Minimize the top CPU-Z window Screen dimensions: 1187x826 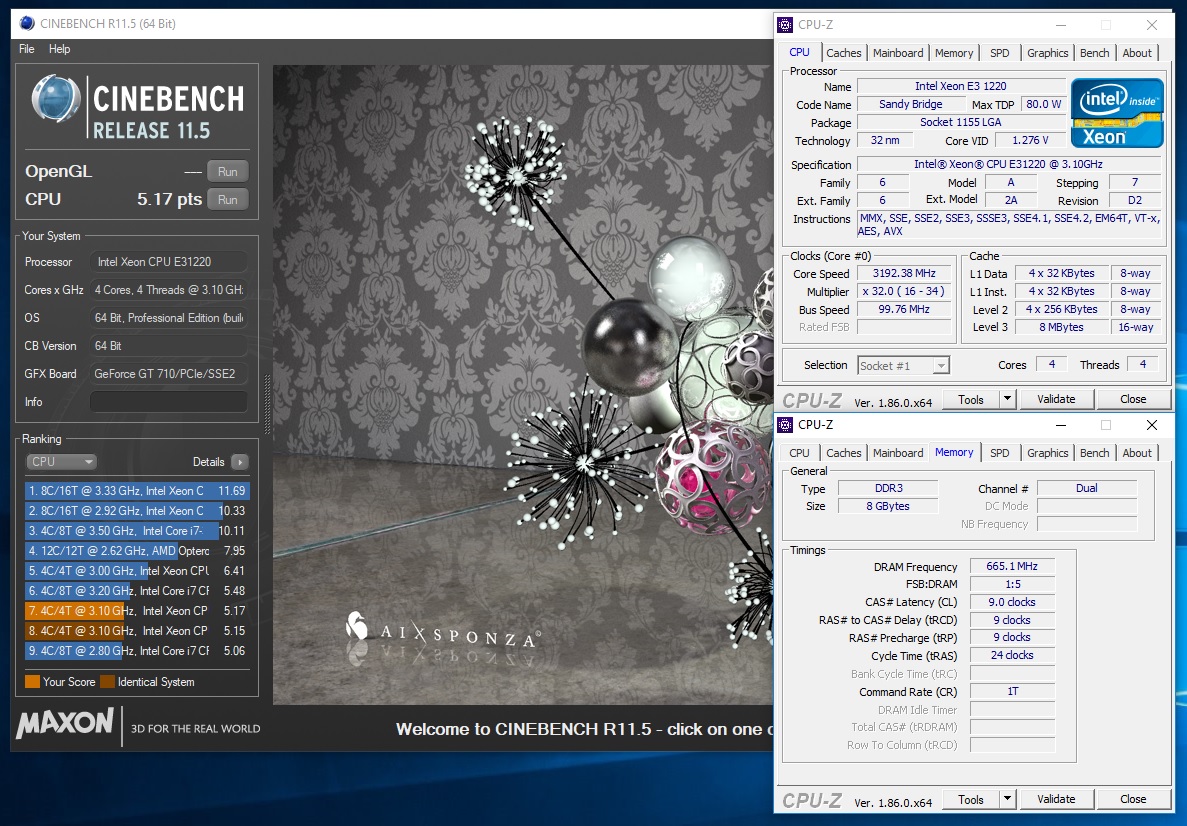(x=1061, y=25)
